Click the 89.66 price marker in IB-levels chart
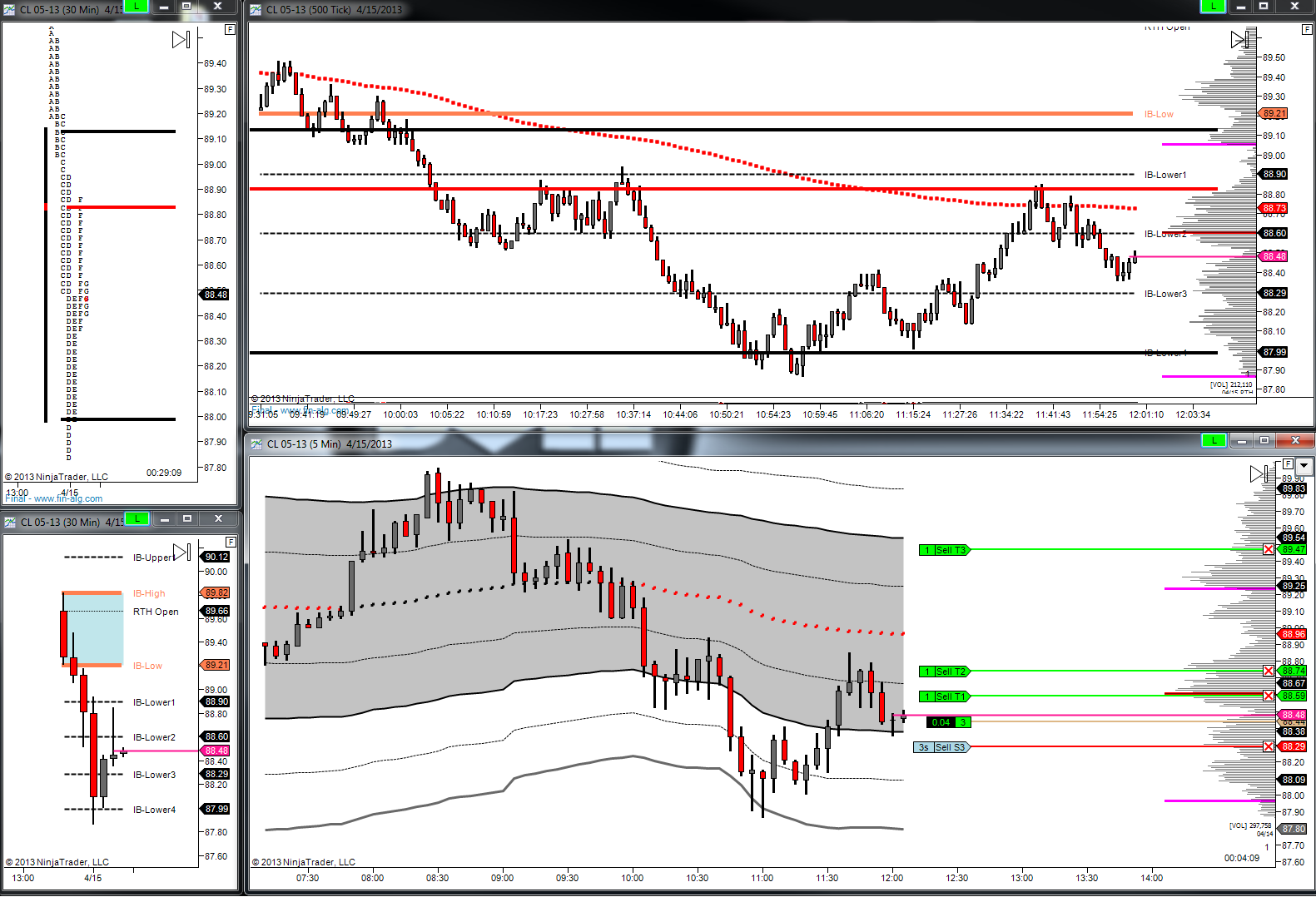Screen dimensions: 1316x897 point(216,611)
